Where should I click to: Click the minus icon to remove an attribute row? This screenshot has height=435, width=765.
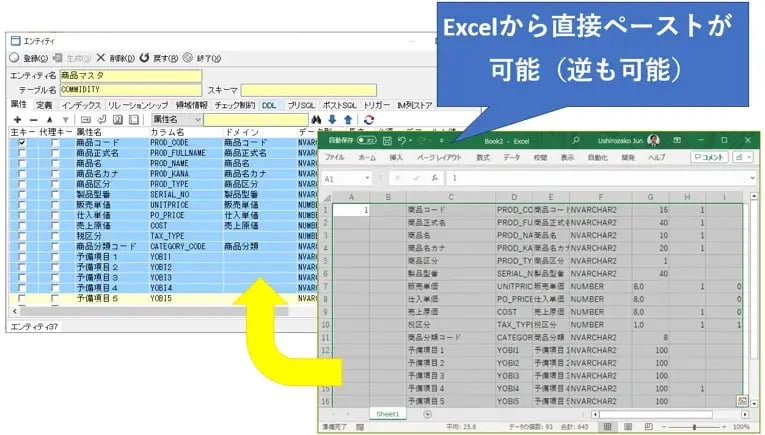pos(33,119)
